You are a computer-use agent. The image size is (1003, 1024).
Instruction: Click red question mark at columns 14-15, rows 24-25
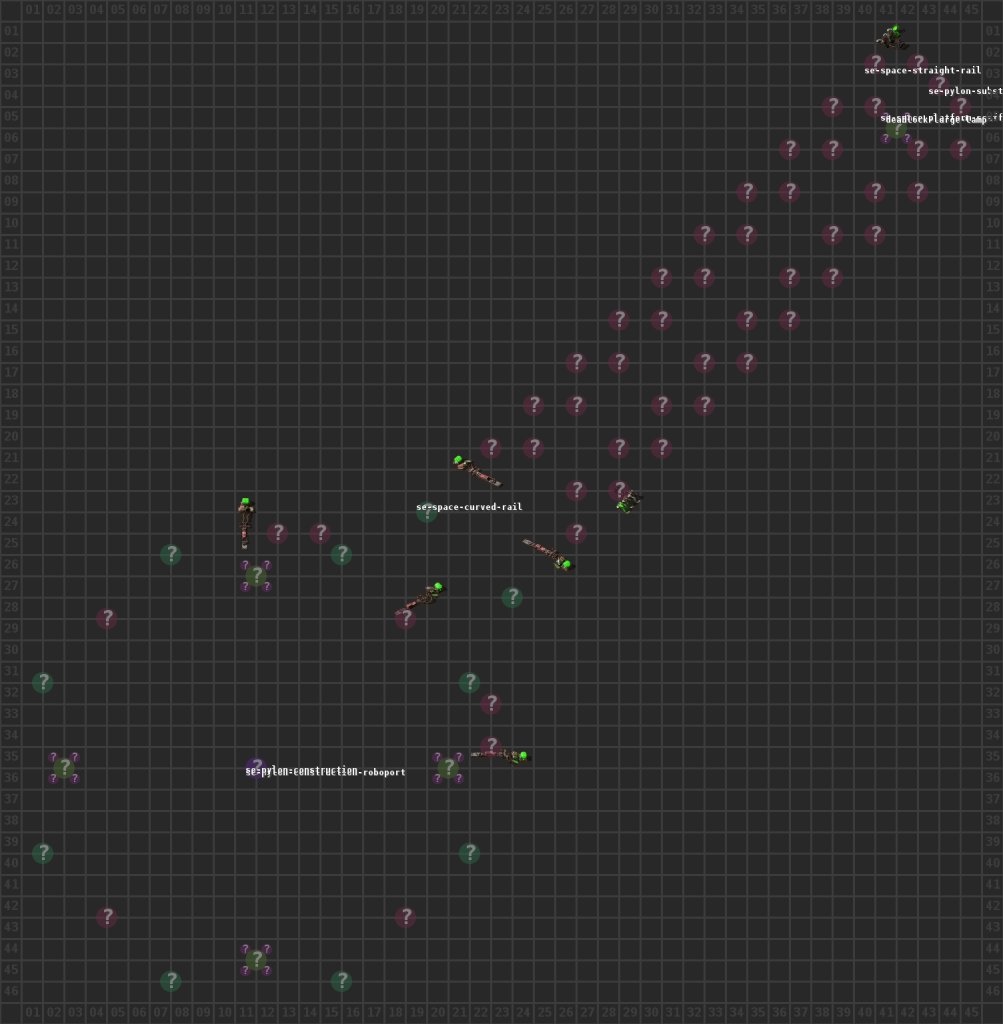pos(320,533)
